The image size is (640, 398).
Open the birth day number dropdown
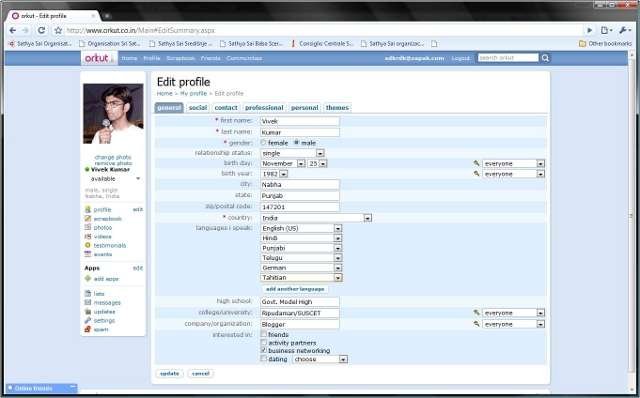[318, 163]
